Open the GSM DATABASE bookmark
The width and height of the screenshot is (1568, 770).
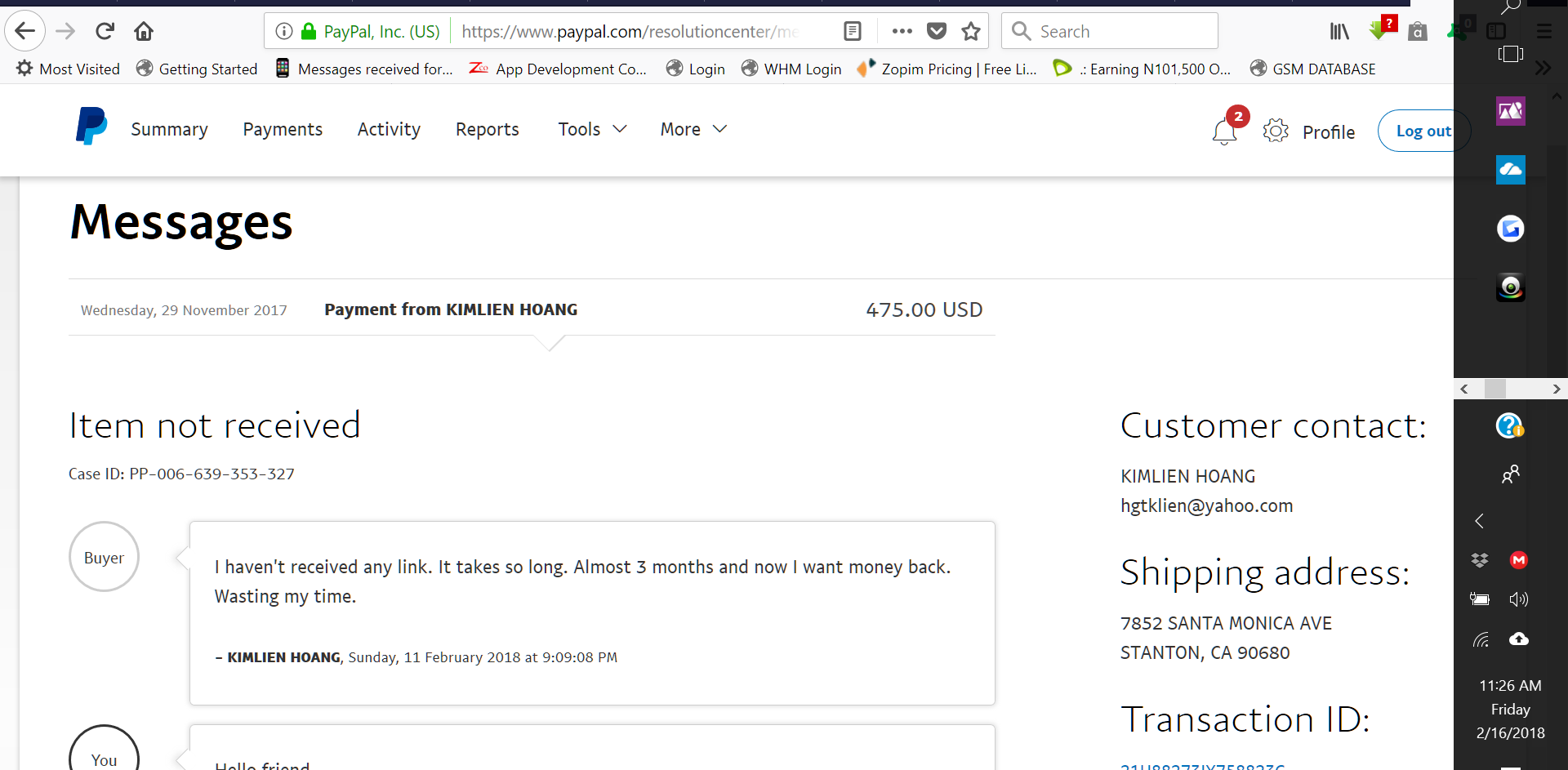point(1313,69)
